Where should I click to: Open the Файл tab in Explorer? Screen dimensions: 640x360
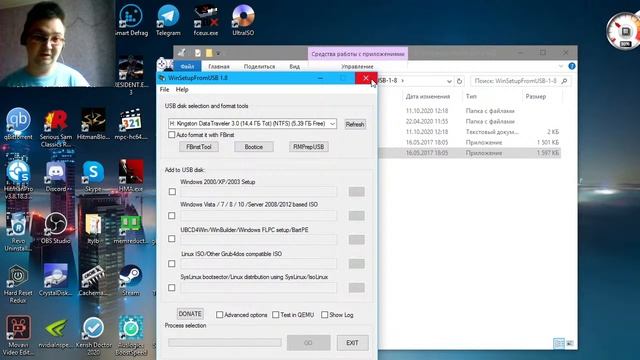coord(187,66)
